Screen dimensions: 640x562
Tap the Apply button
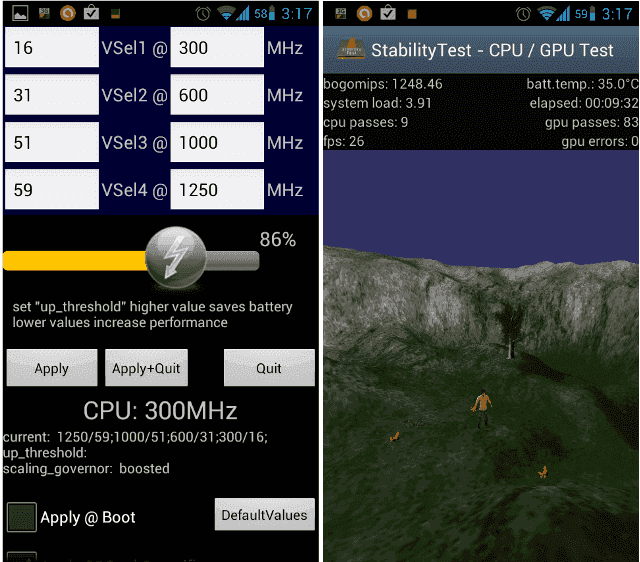[52, 368]
